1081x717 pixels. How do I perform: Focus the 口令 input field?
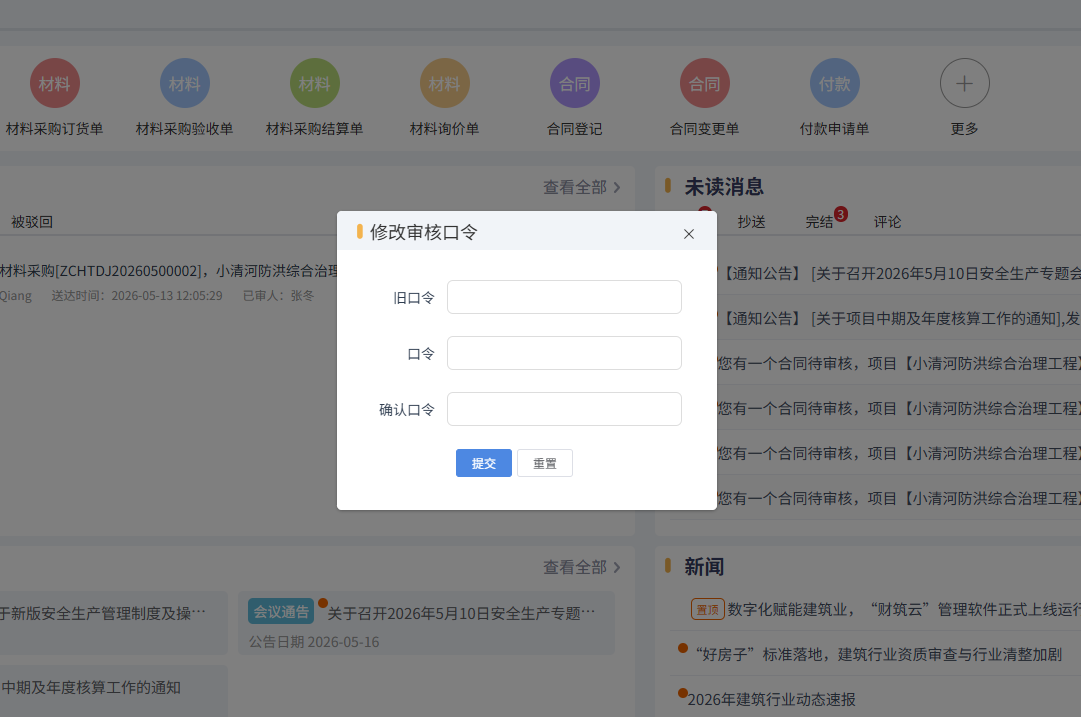click(x=564, y=353)
